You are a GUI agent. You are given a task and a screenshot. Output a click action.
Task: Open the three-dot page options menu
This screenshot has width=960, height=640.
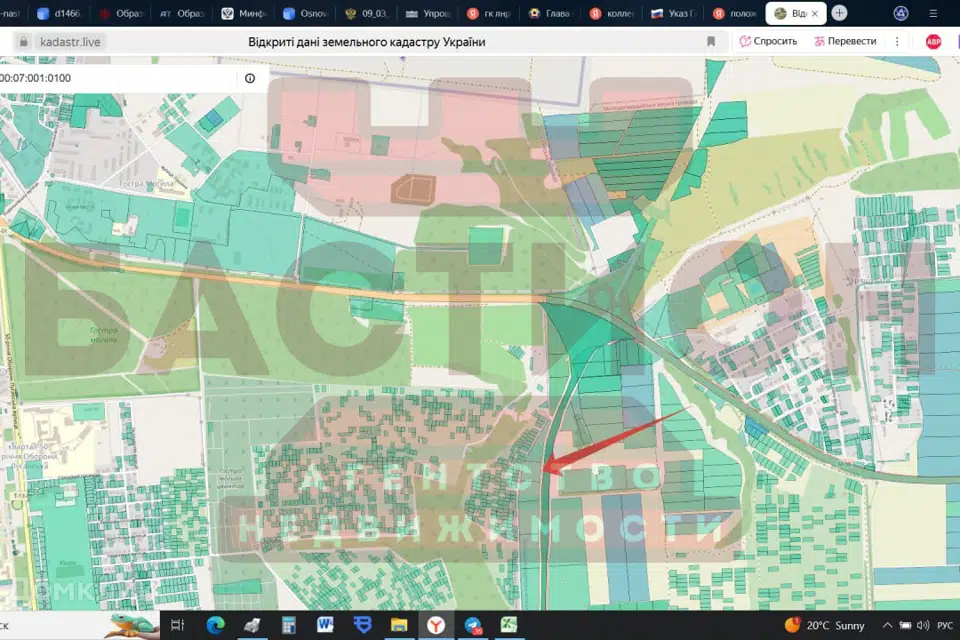897,42
